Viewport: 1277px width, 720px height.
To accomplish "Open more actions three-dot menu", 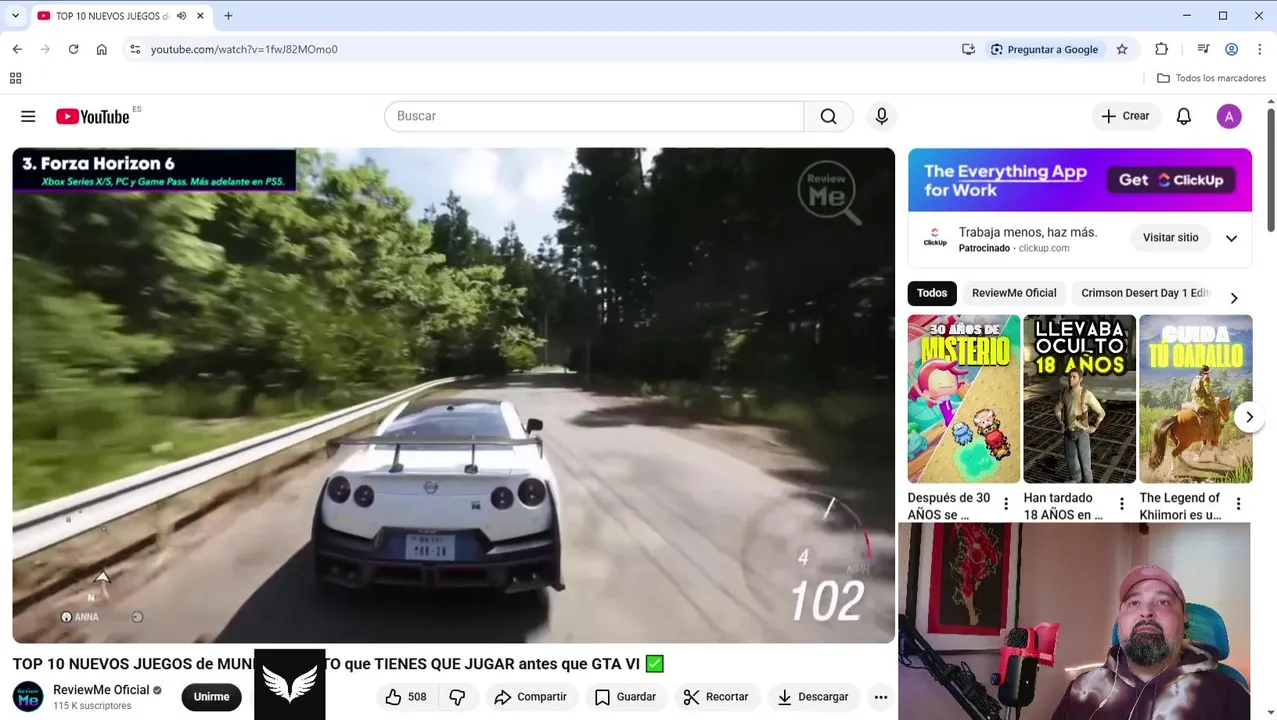I will (x=880, y=697).
